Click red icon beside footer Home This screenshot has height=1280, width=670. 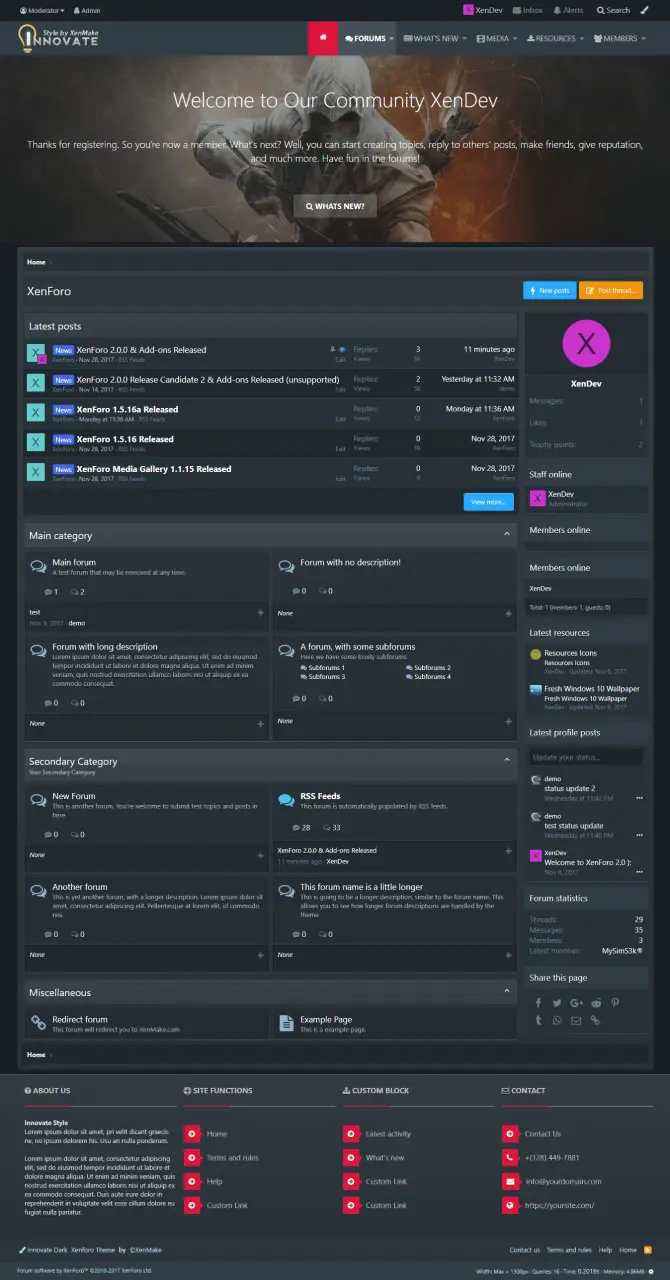[x=191, y=1134]
